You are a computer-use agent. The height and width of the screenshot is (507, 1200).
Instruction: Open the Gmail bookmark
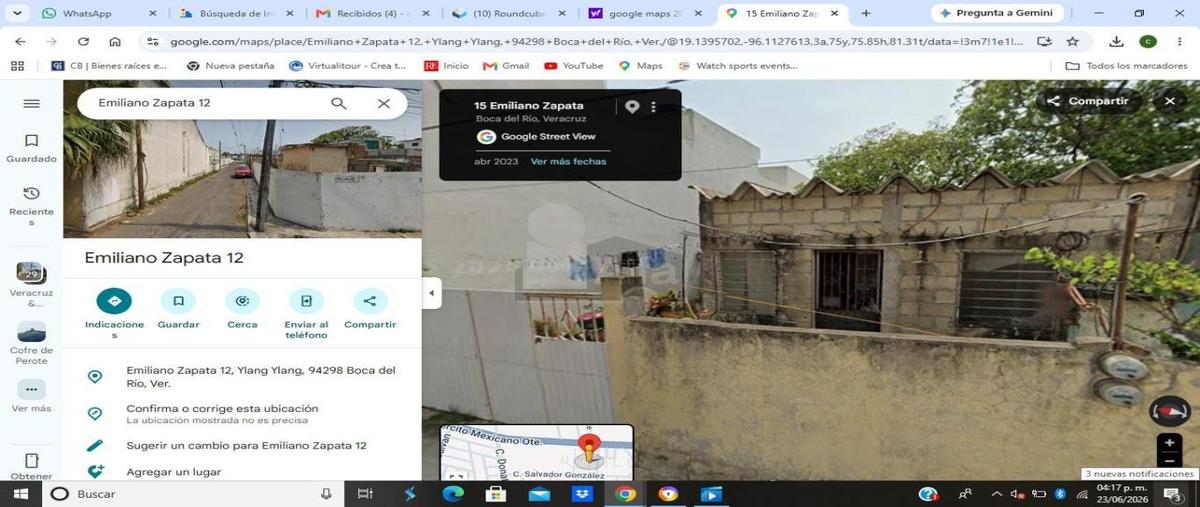(506, 66)
